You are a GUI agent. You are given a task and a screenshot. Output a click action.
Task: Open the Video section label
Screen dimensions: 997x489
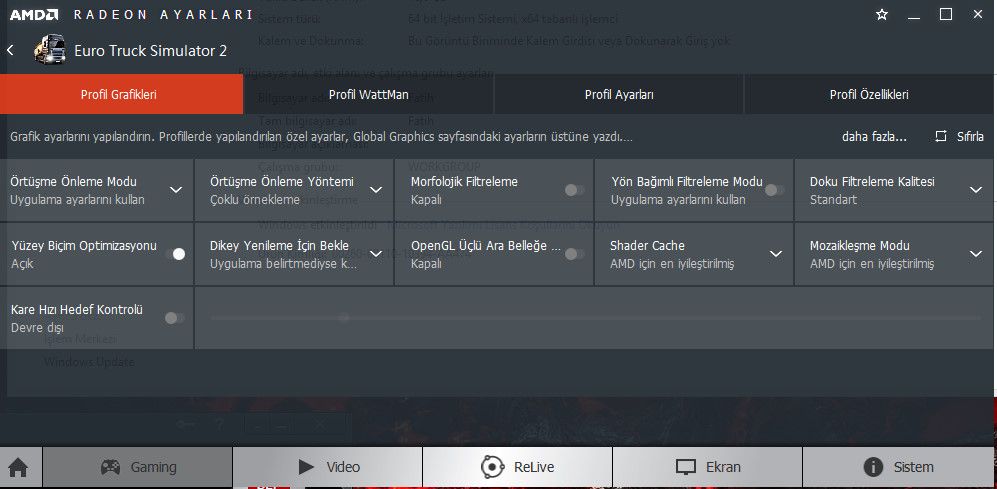pyautogui.click(x=343, y=467)
